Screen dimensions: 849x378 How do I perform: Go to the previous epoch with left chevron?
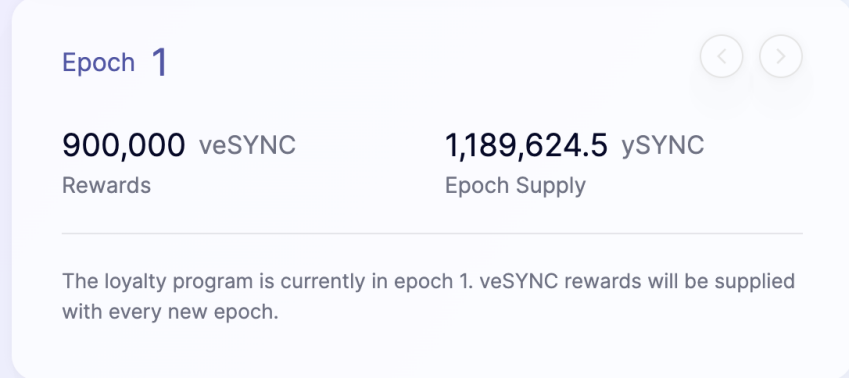(x=721, y=56)
